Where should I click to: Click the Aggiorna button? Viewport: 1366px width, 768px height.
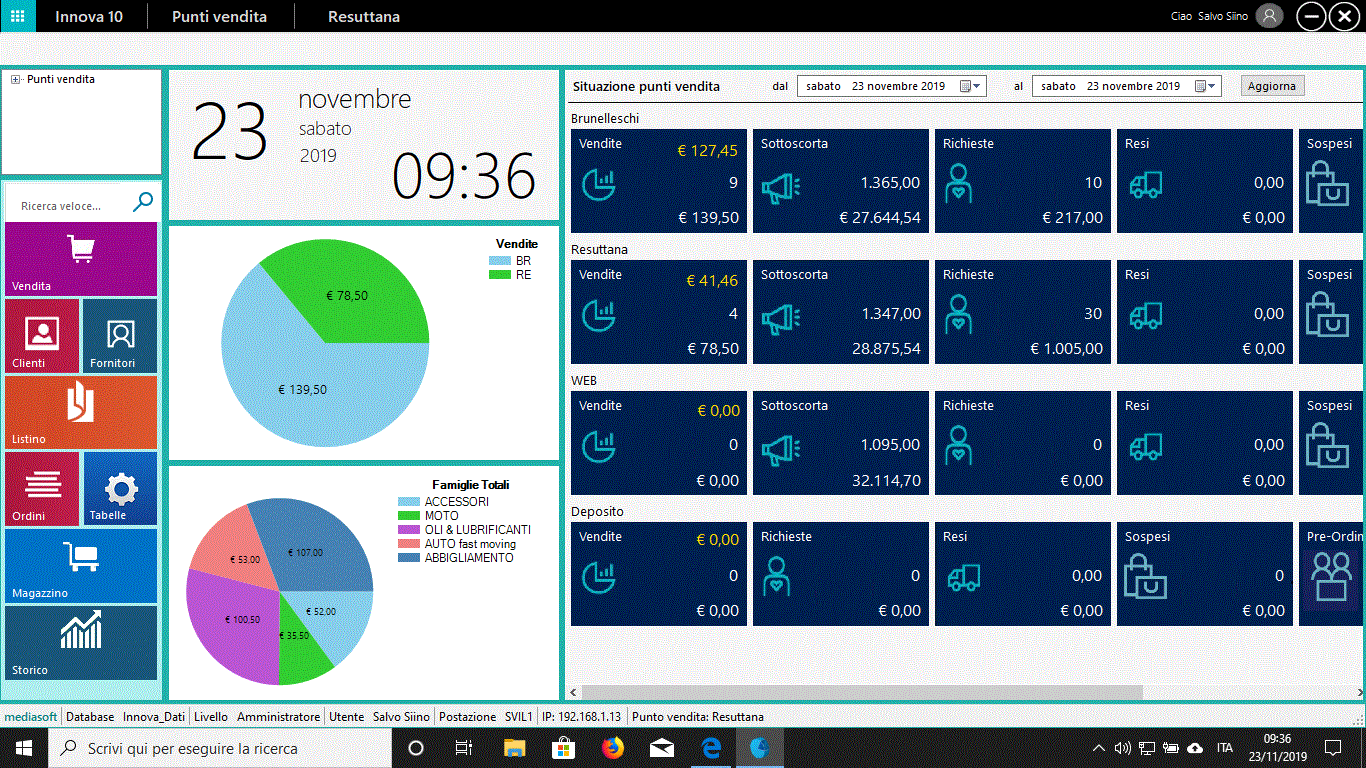(x=1272, y=86)
